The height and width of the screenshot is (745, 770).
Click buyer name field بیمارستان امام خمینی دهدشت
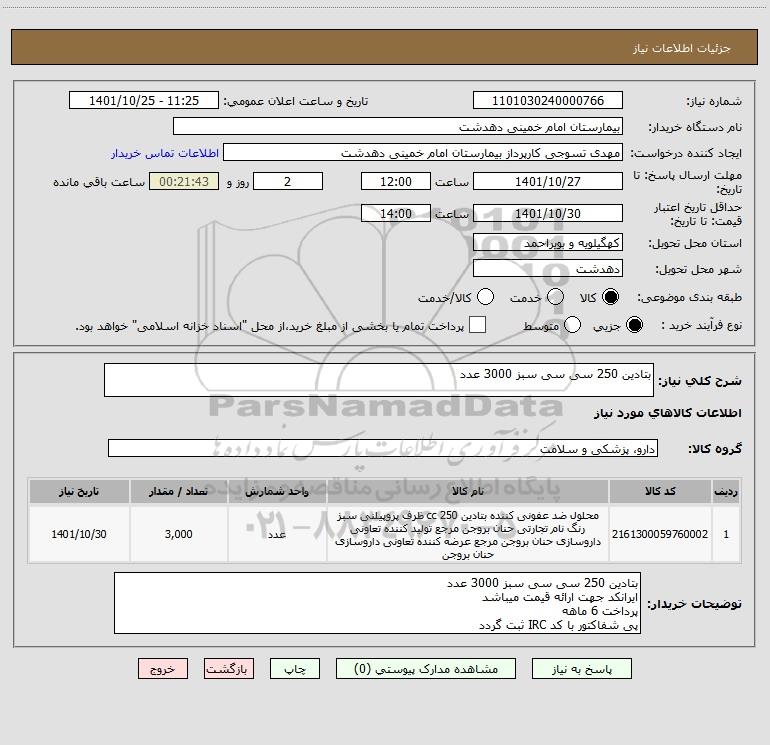(398, 126)
